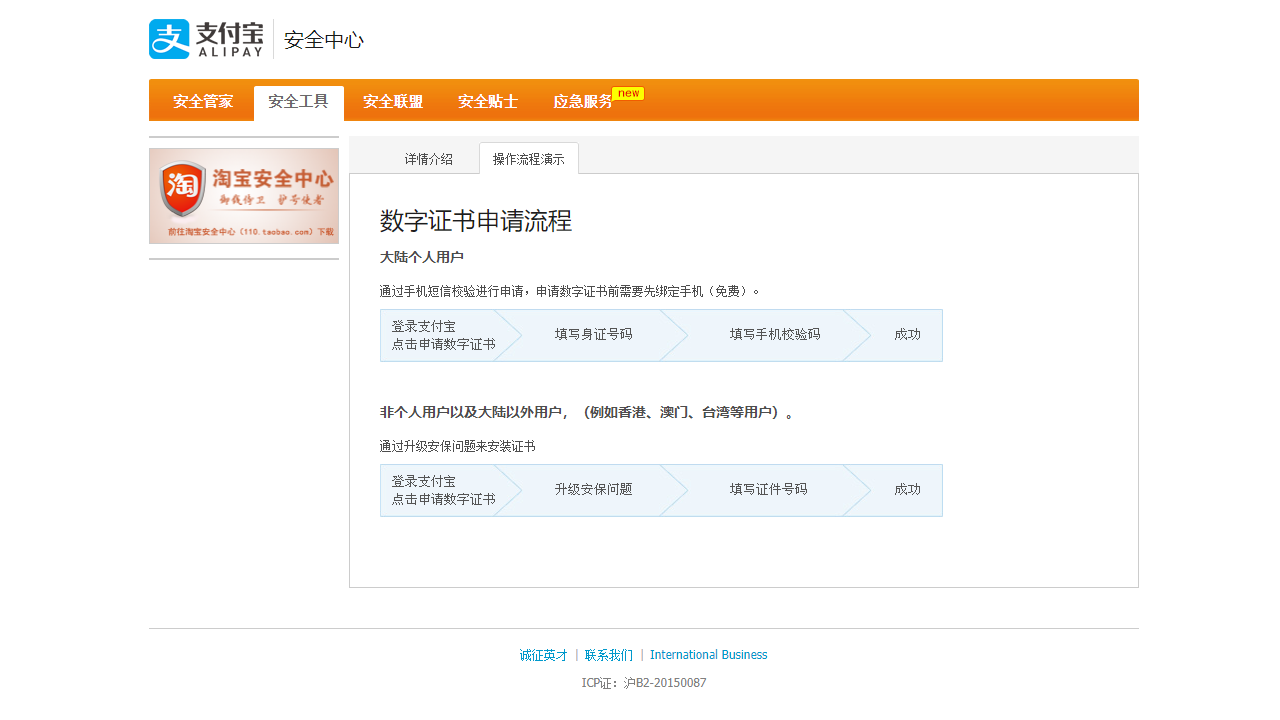1280x720 pixels.
Task: Select the 操作流程演示 tab
Action: [x=529, y=158]
